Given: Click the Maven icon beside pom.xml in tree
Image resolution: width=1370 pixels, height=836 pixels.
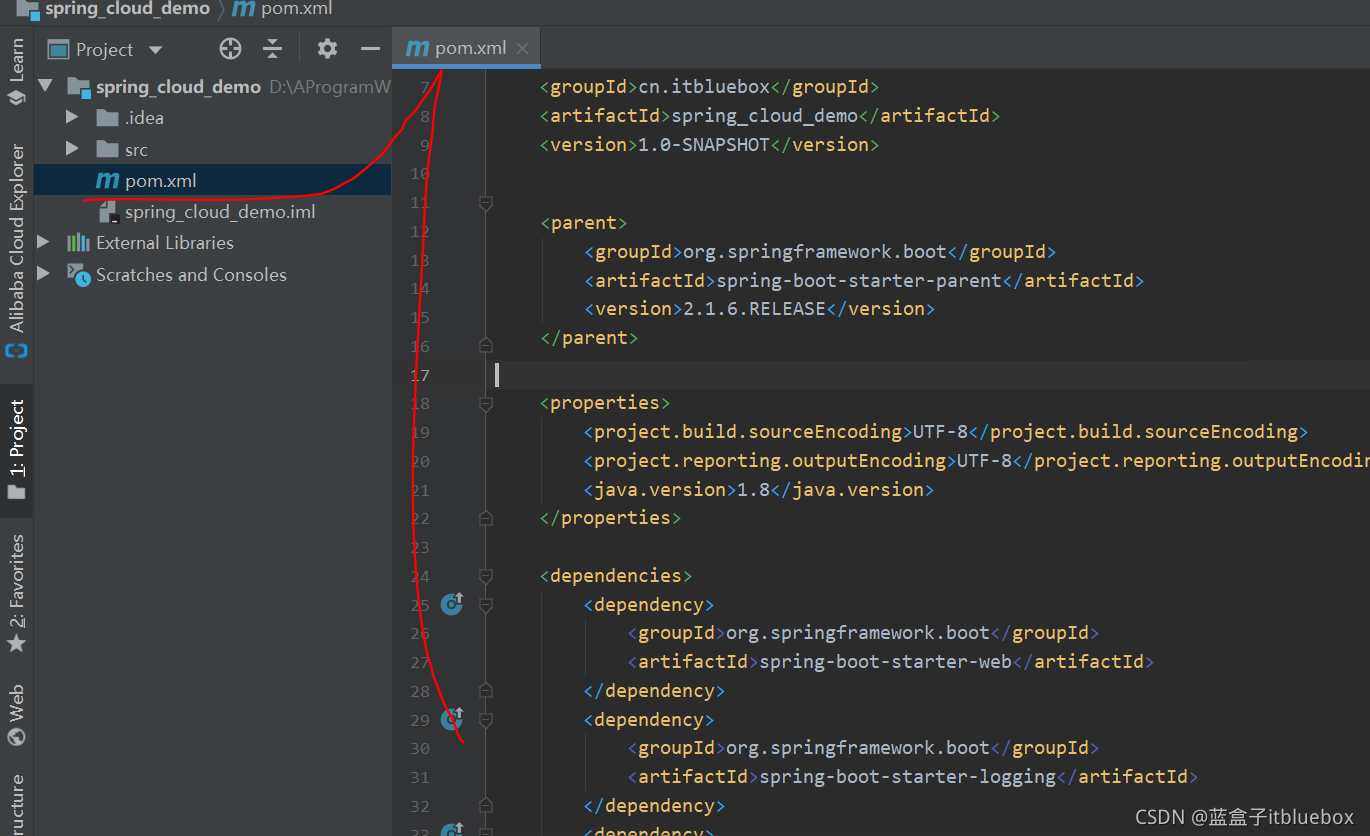Looking at the screenshot, I should (x=107, y=181).
